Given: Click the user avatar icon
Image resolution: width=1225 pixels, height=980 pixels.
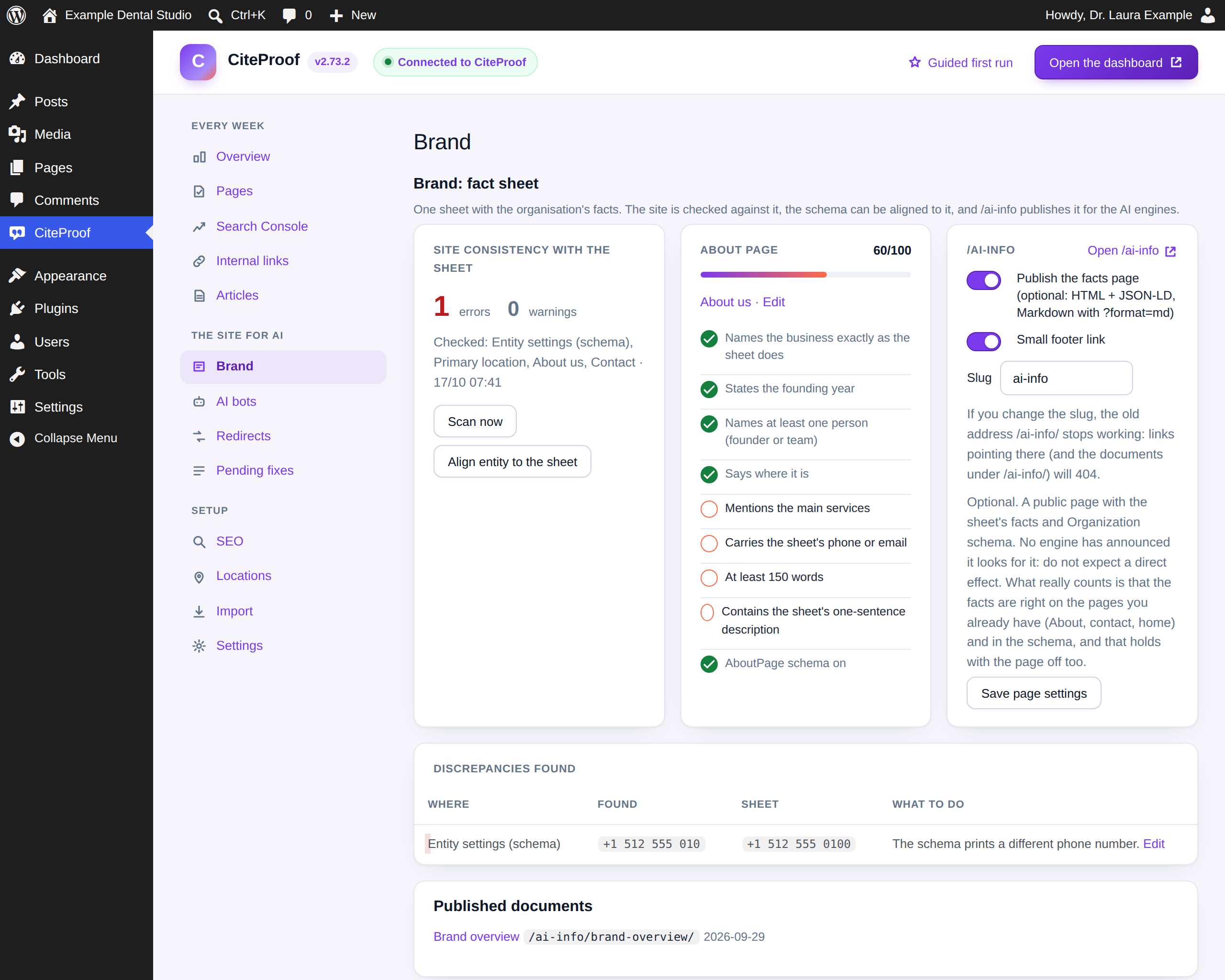Looking at the screenshot, I should tap(1208, 15).
